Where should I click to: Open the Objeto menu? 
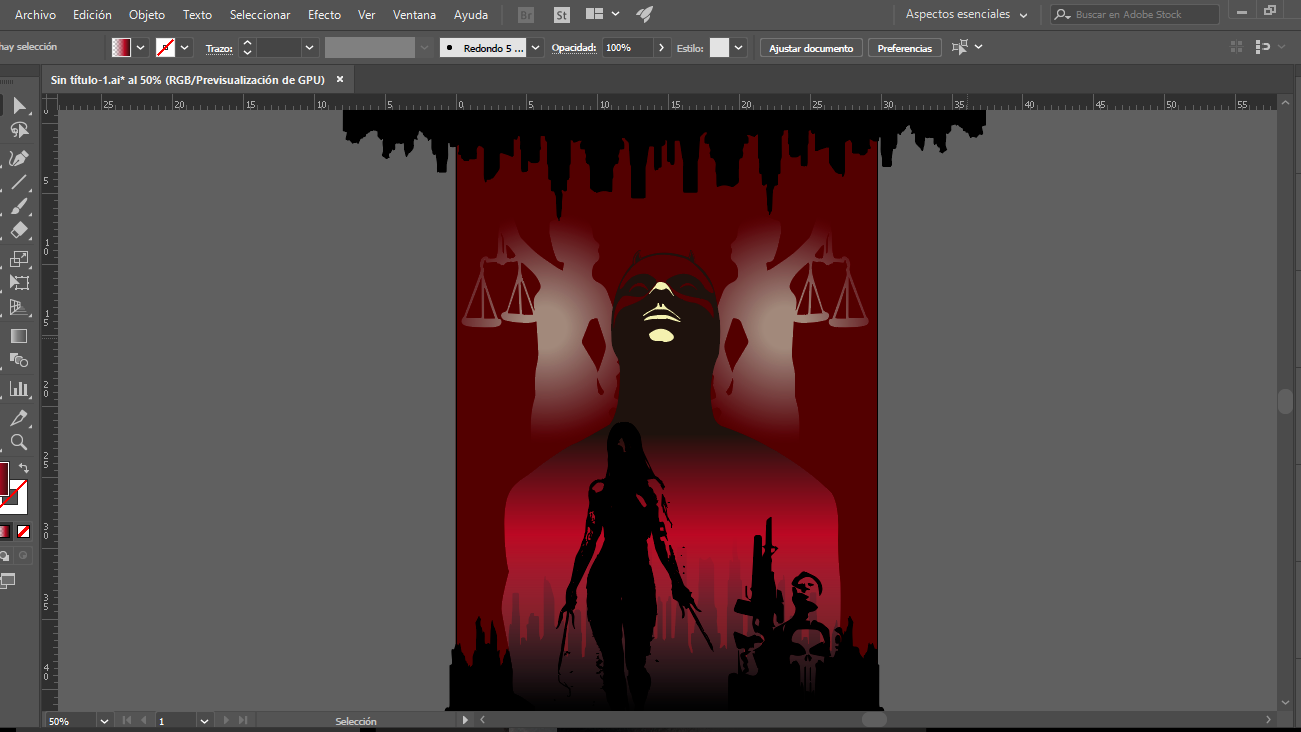coord(147,15)
